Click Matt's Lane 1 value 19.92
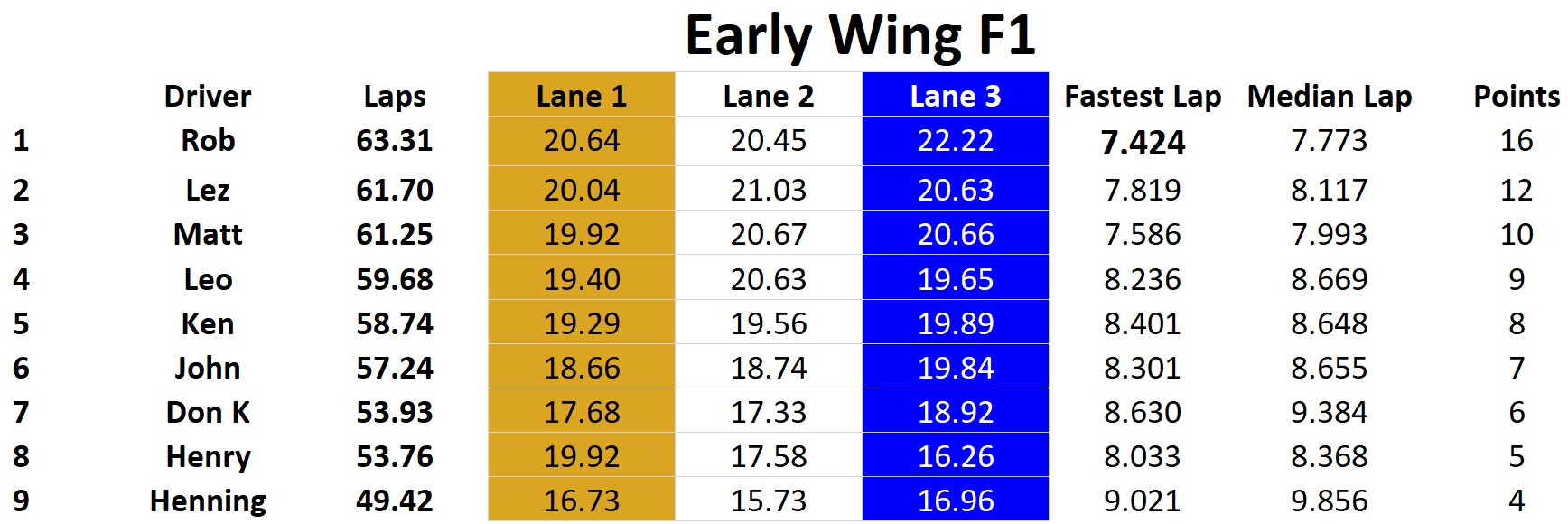 [x=582, y=235]
